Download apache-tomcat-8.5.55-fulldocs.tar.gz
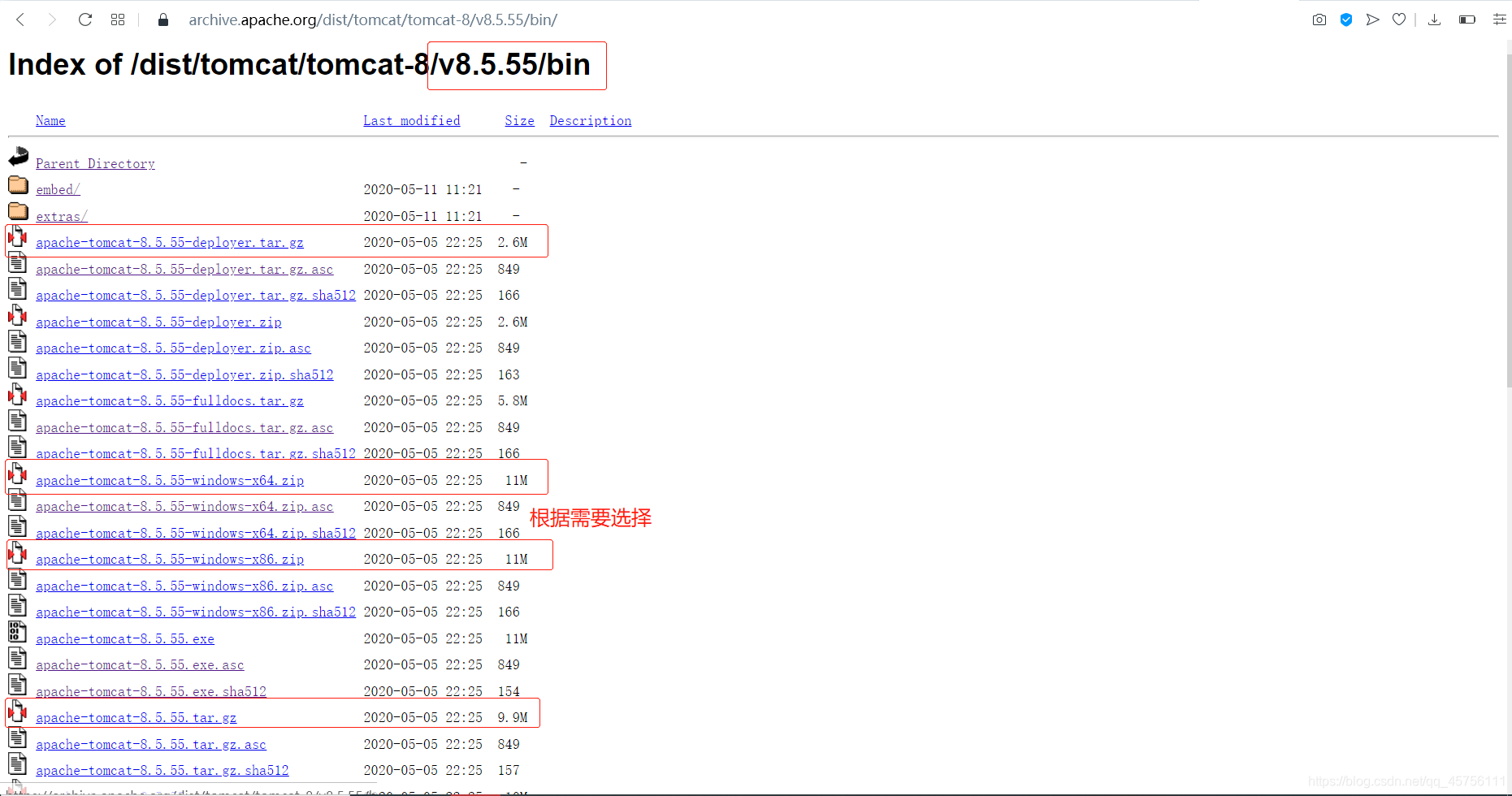 (170, 401)
